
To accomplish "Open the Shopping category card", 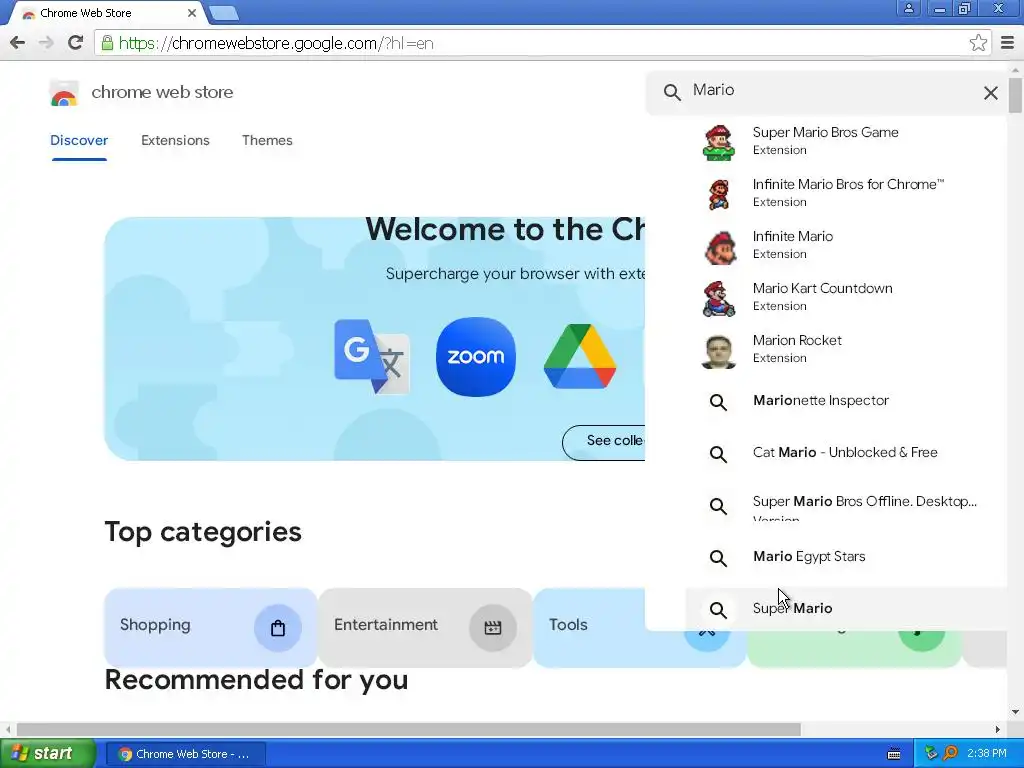I will [x=210, y=628].
